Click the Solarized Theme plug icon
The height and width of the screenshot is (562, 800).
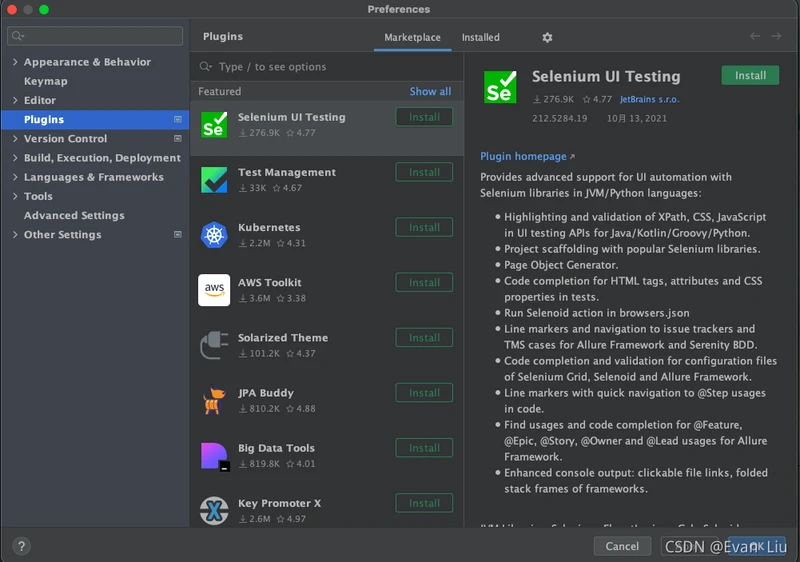214,345
